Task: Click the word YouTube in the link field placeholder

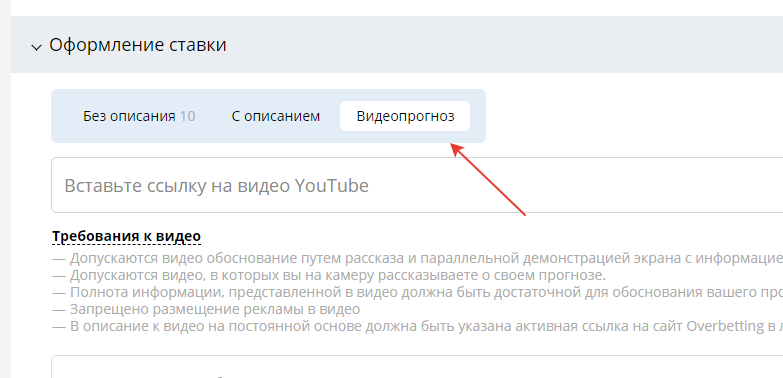Action: point(332,186)
